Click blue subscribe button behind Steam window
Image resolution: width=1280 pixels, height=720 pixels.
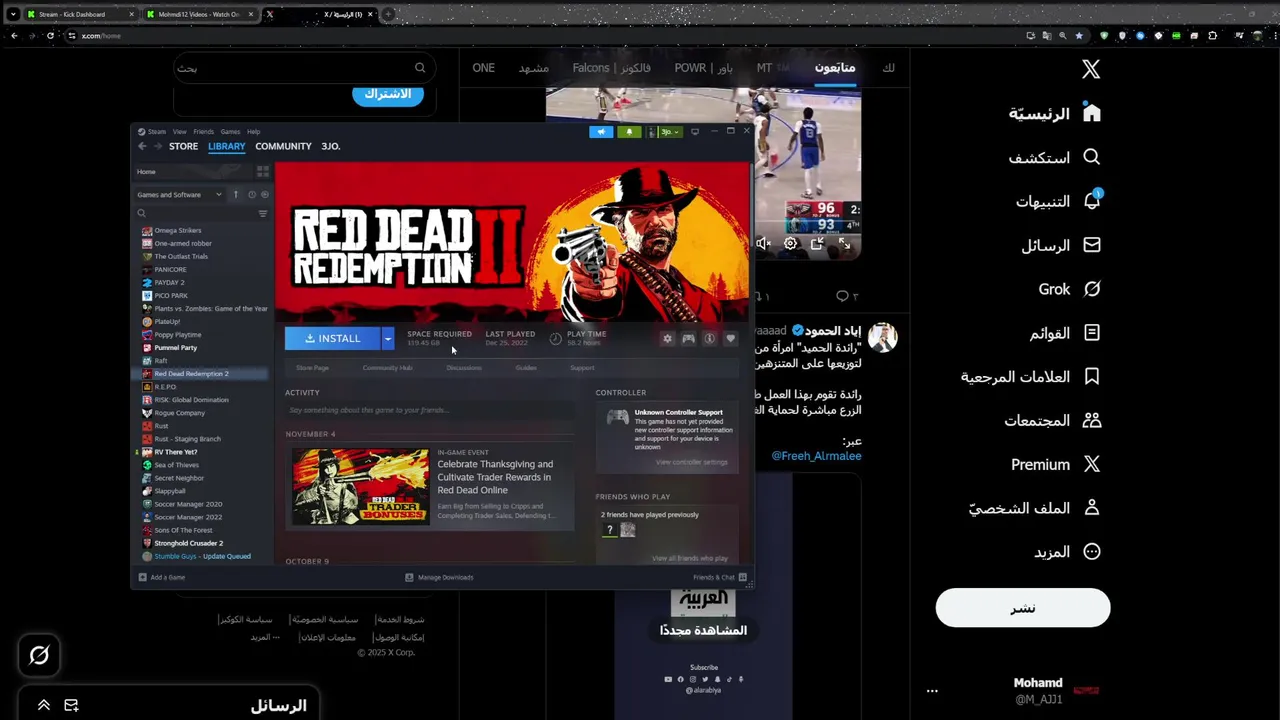coord(388,94)
